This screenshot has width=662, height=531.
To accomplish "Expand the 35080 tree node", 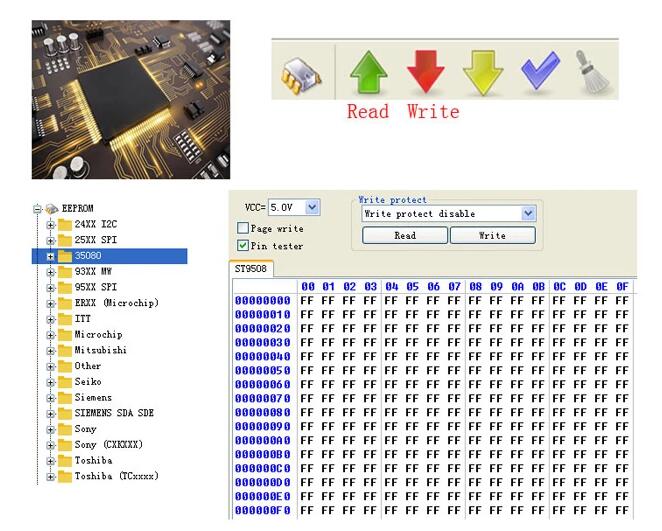I will pyautogui.click(x=50, y=256).
